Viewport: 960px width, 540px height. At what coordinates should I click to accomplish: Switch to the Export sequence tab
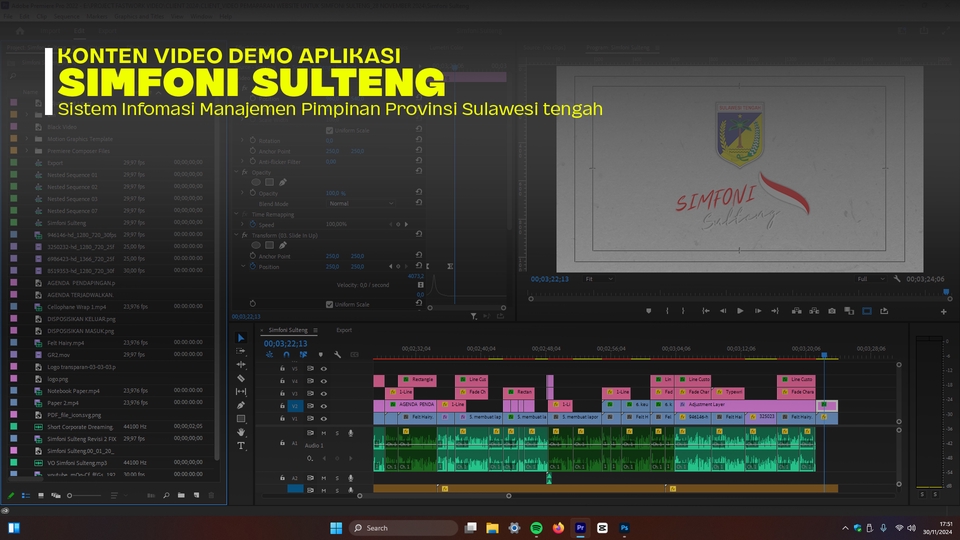point(344,330)
